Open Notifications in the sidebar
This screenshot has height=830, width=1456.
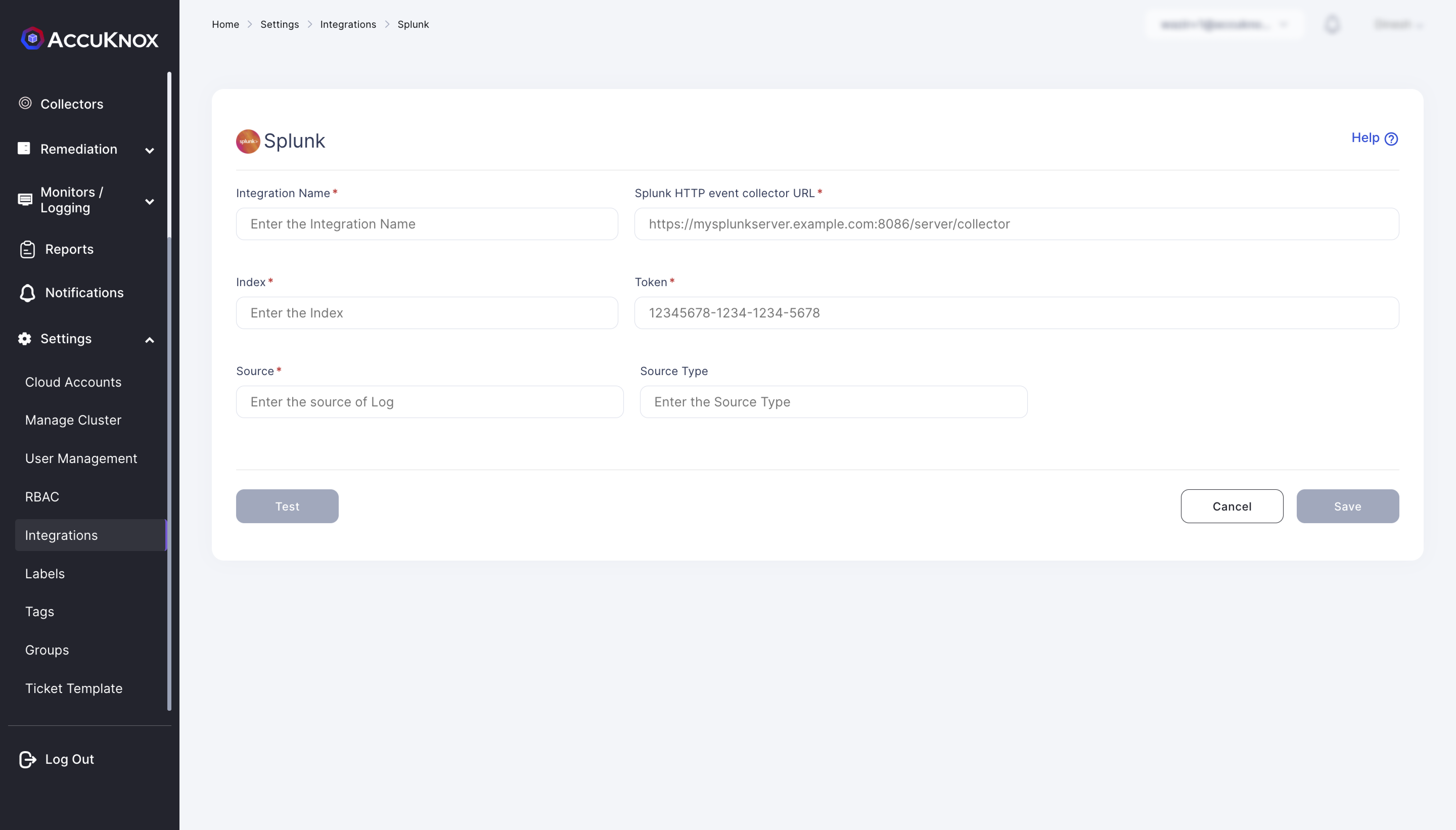(x=84, y=293)
